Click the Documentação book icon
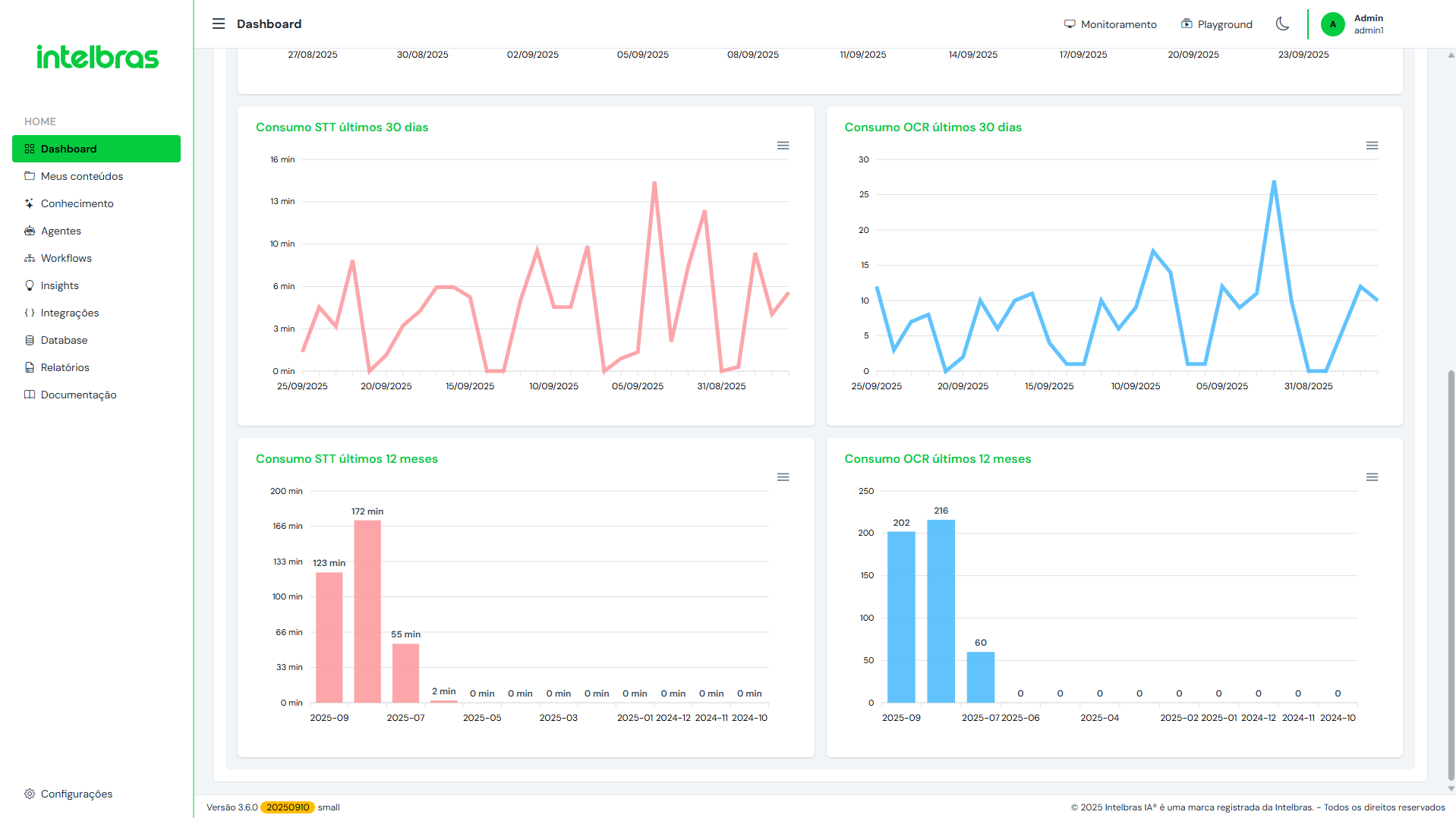Viewport: 1456px width, 818px height. click(30, 395)
